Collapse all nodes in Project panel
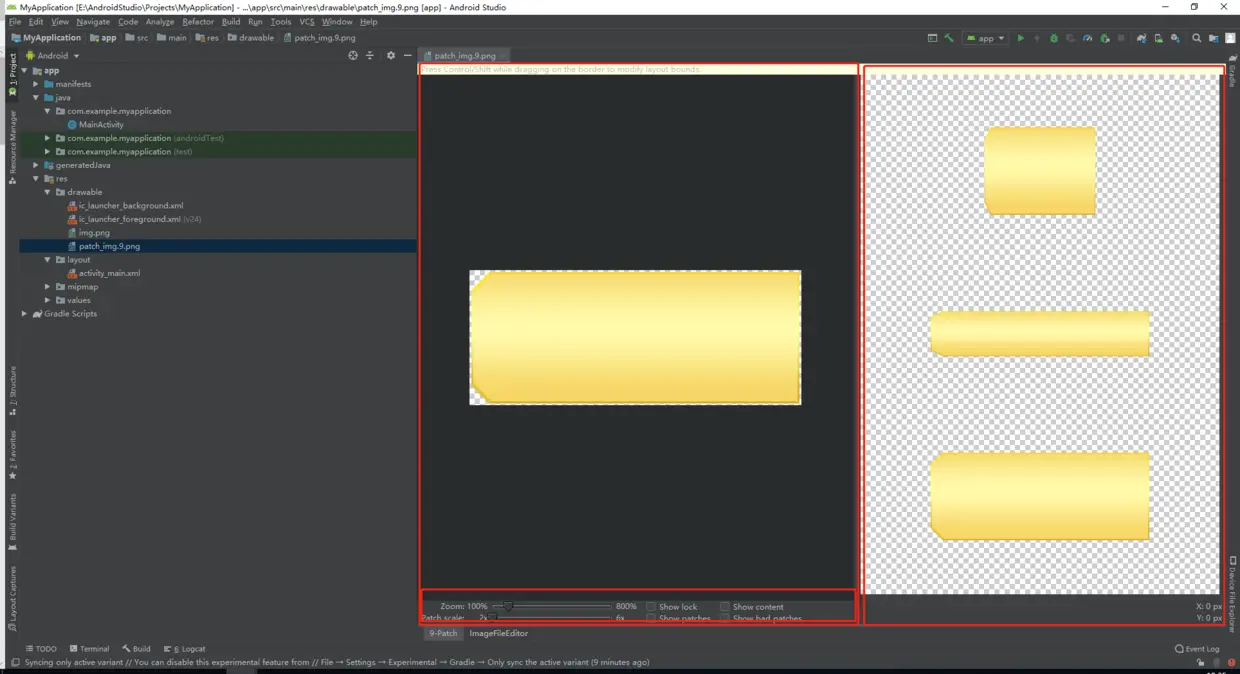Image resolution: width=1240 pixels, height=674 pixels. coord(370,55)
